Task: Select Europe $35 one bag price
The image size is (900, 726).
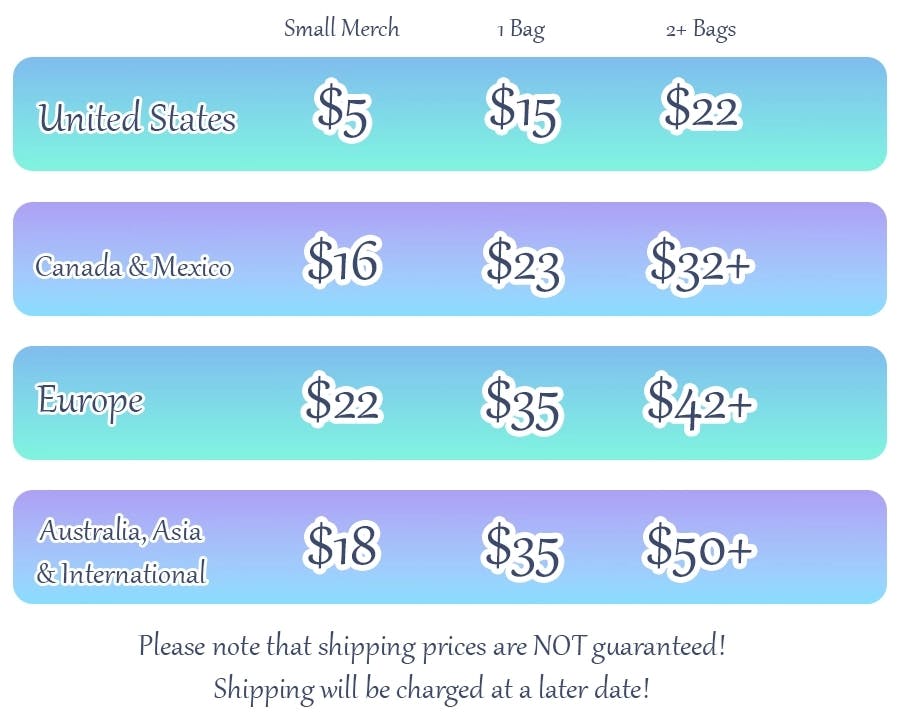Action: click(522, 402)
